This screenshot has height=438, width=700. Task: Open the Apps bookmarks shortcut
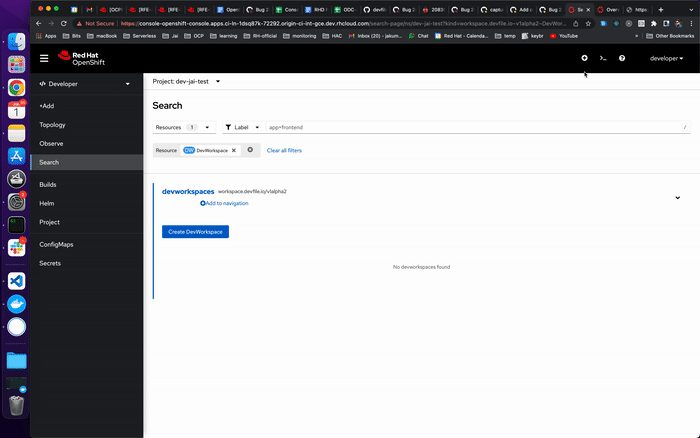(46, 36)
